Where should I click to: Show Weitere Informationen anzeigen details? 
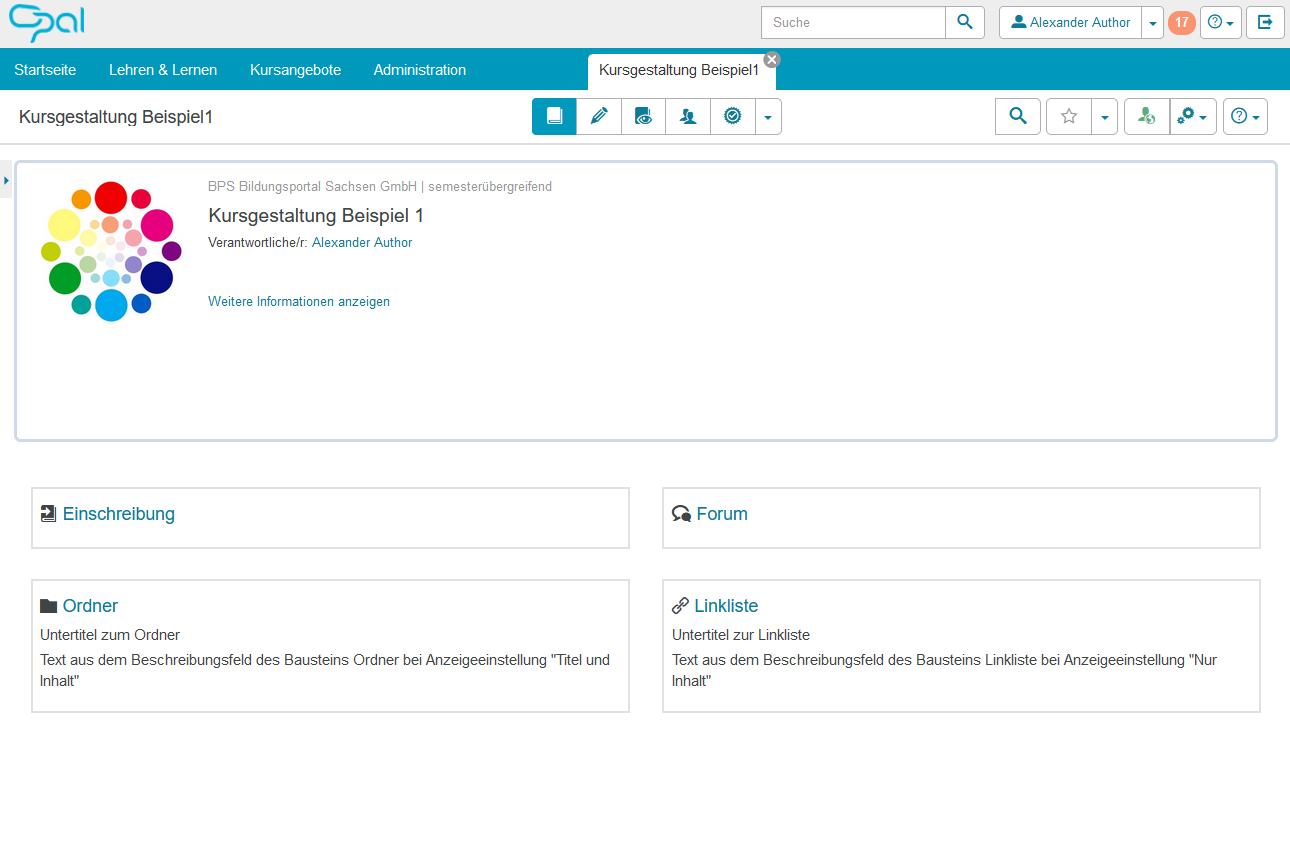click(298, 301)
